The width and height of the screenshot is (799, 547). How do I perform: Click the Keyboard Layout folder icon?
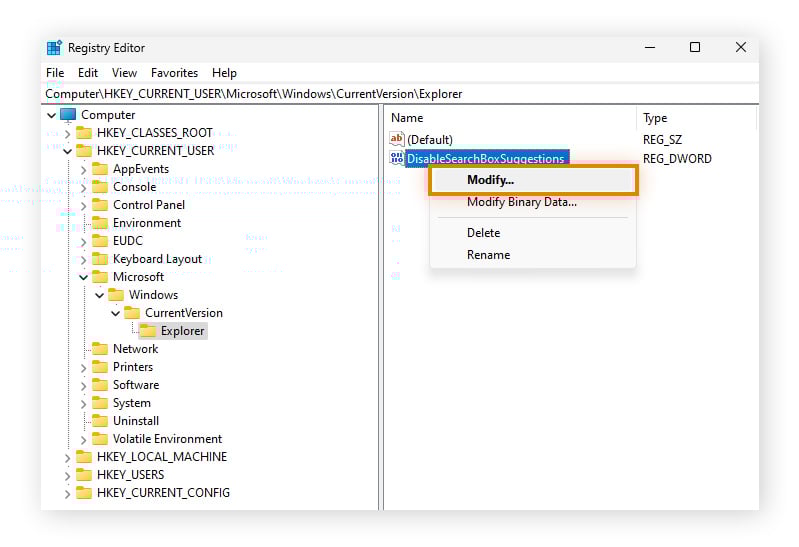click(100, 259)
